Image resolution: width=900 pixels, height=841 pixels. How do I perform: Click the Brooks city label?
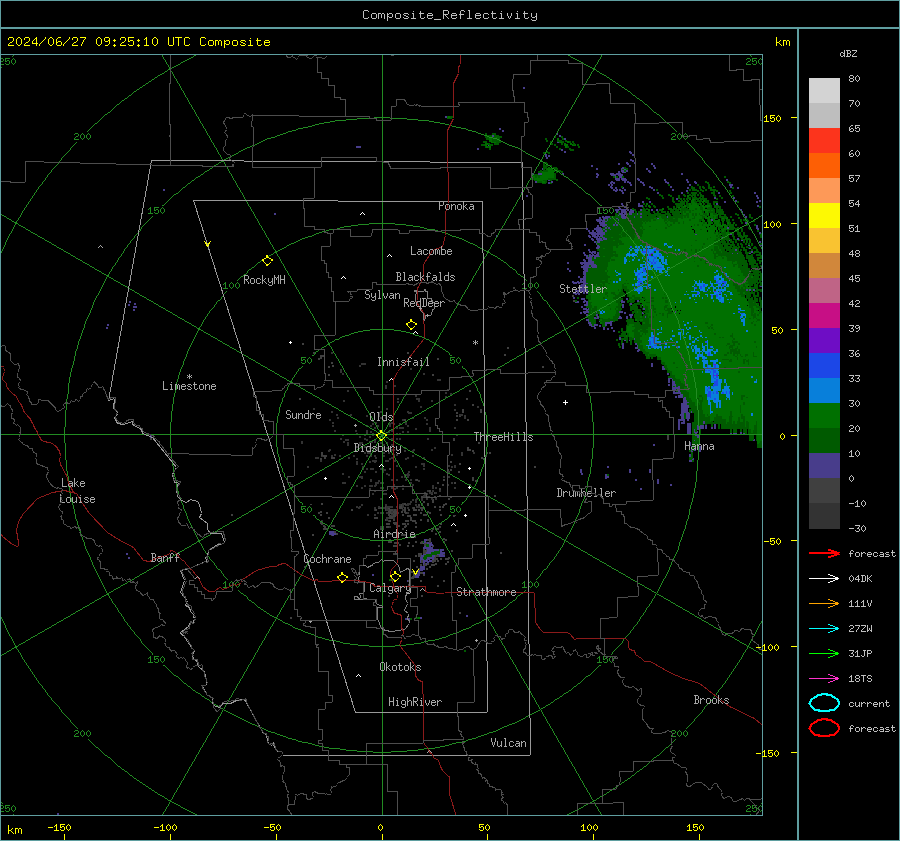click(x=711, y=700)
